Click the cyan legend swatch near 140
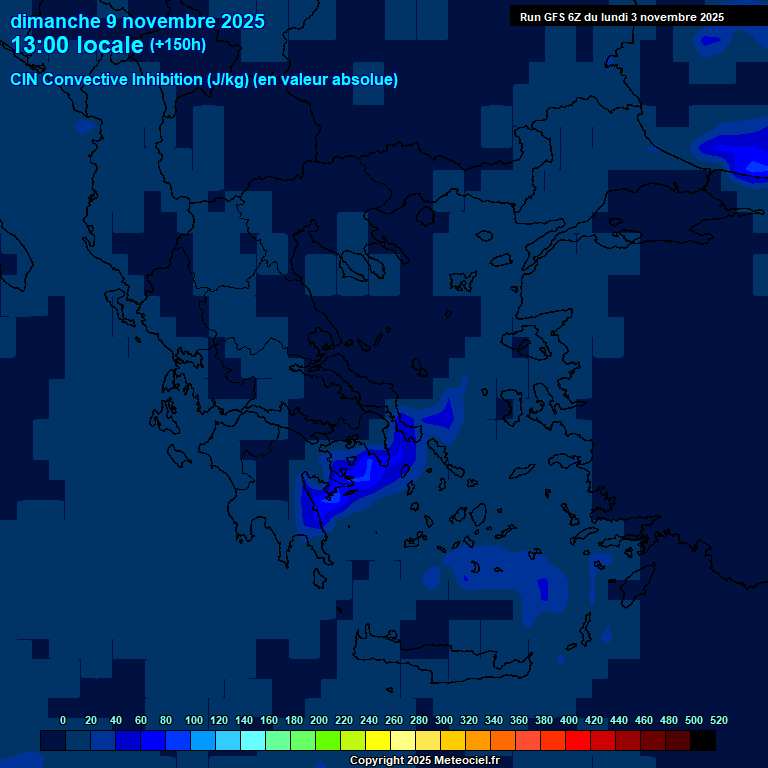The height and width of the screenshot is (768, 768). pos(253,741)
